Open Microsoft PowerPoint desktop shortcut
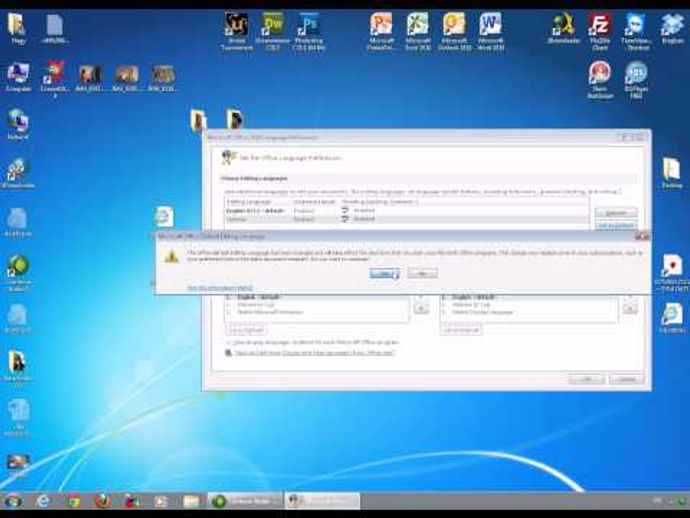The image size is (690, 518). point(381,31)
